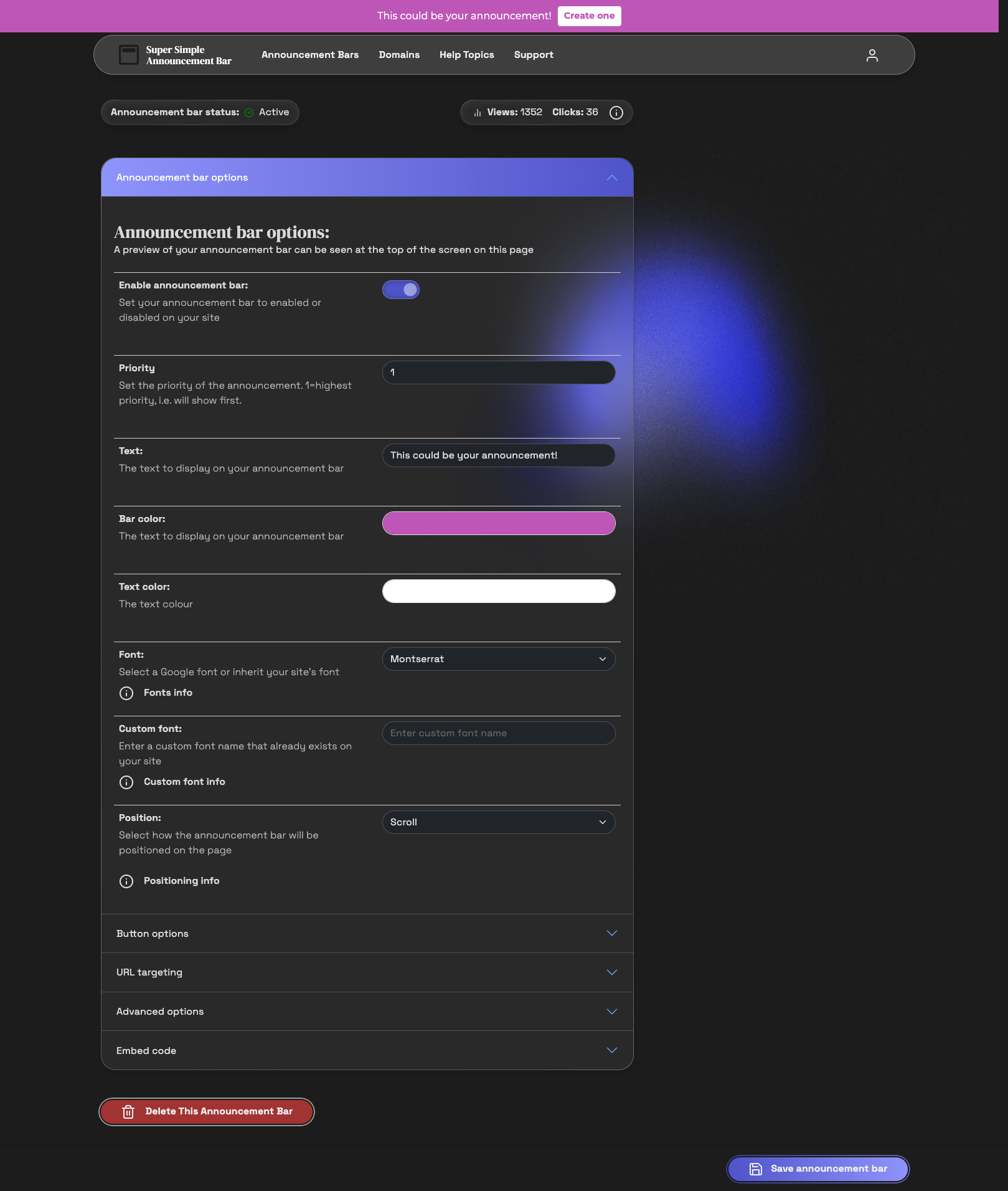Select Help Topics in the navigation
The height and width of the screenshot is (1191, 1008).
point(466,55)
